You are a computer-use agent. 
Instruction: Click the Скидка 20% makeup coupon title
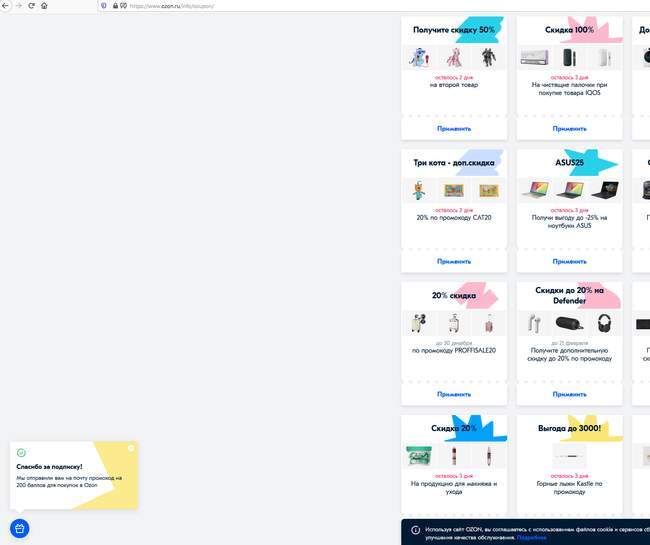coord(454,428)
